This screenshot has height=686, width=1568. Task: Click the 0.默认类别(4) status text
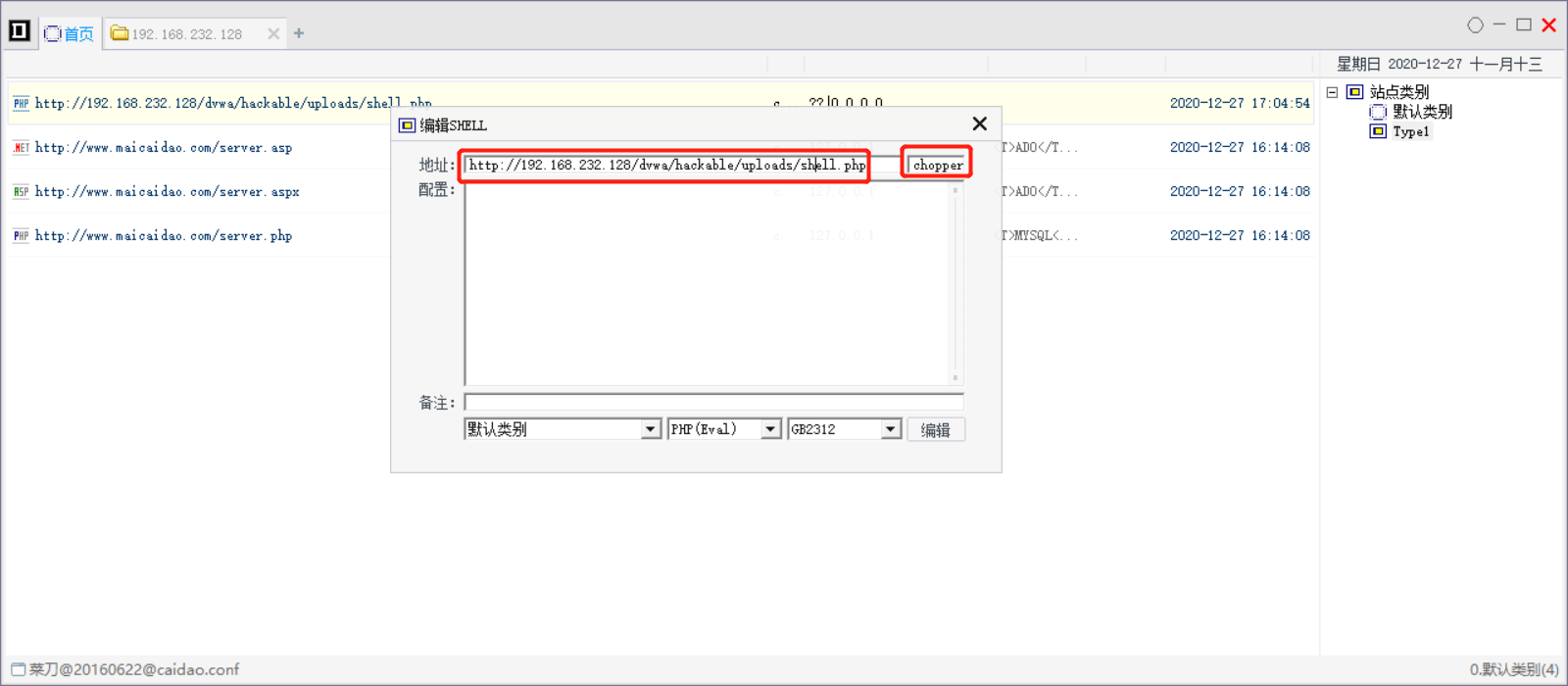(1513, 670)
